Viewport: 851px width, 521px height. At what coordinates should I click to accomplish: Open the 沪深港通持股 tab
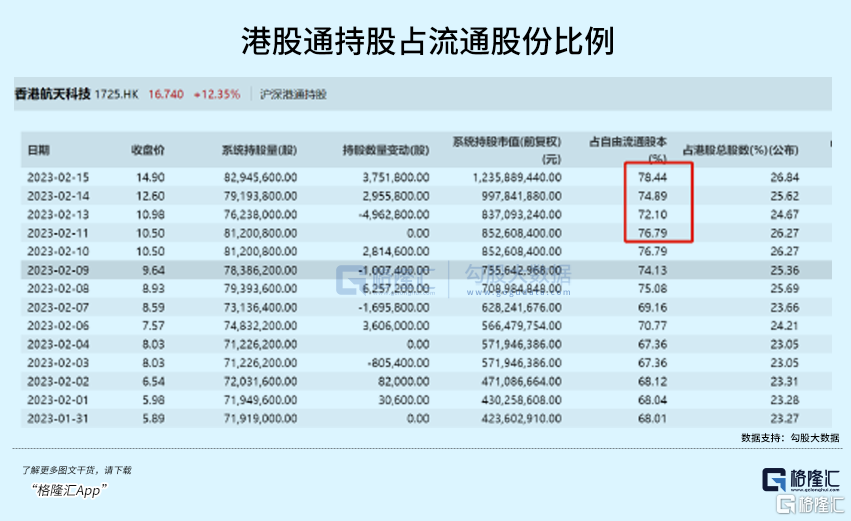293,94
